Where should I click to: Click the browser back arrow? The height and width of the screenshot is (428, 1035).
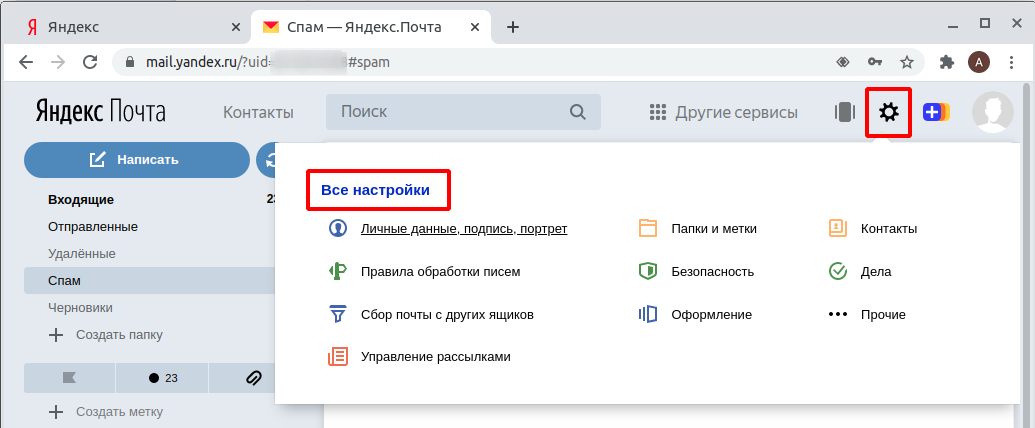26,62
